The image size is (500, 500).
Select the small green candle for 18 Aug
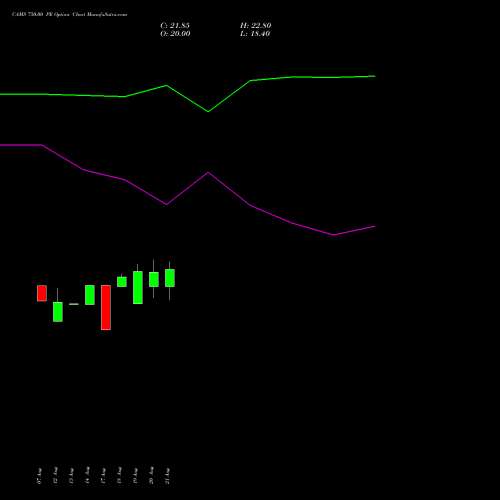[122, 281]
